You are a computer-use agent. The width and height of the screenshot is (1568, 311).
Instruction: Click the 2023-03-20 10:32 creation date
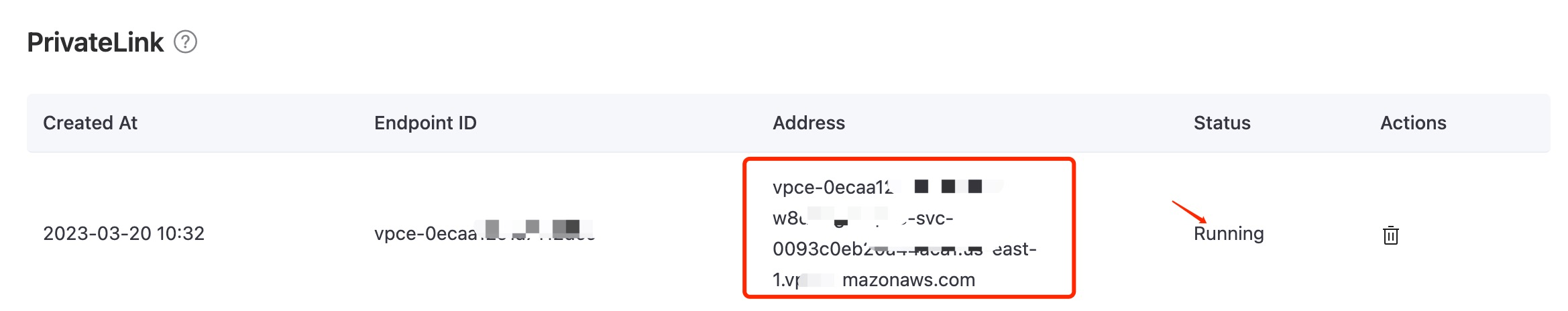tap(123, 233)
